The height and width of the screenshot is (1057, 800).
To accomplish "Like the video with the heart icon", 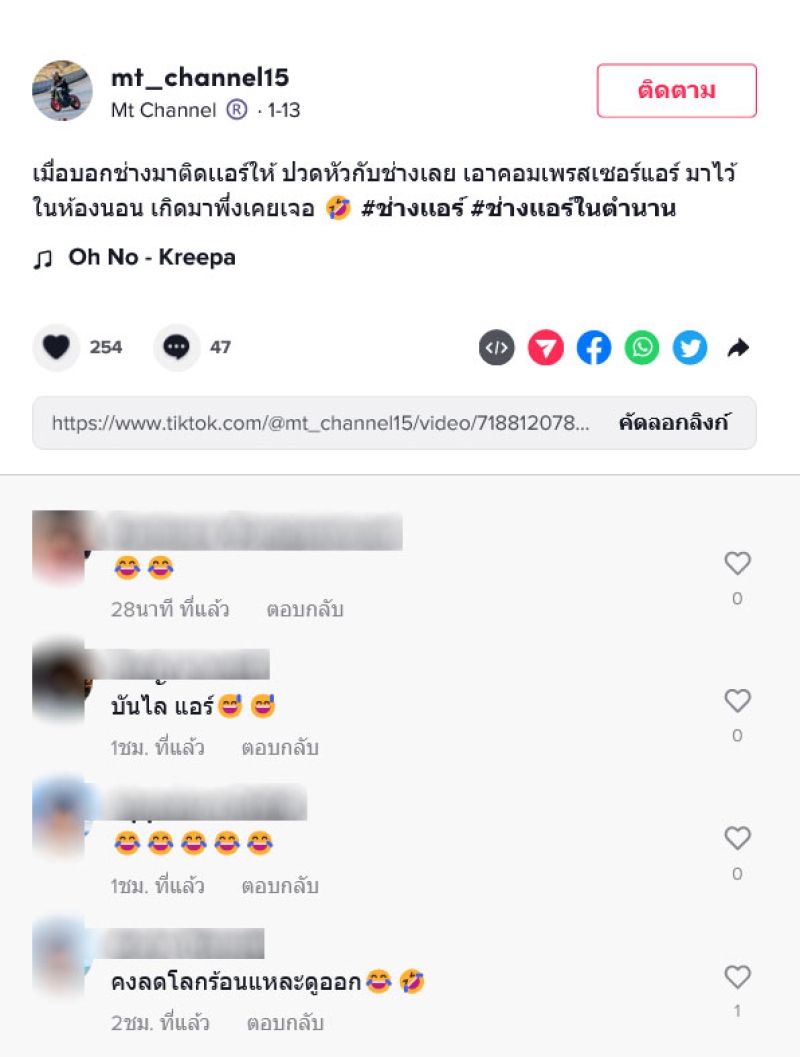I will (x=57, y=347).
